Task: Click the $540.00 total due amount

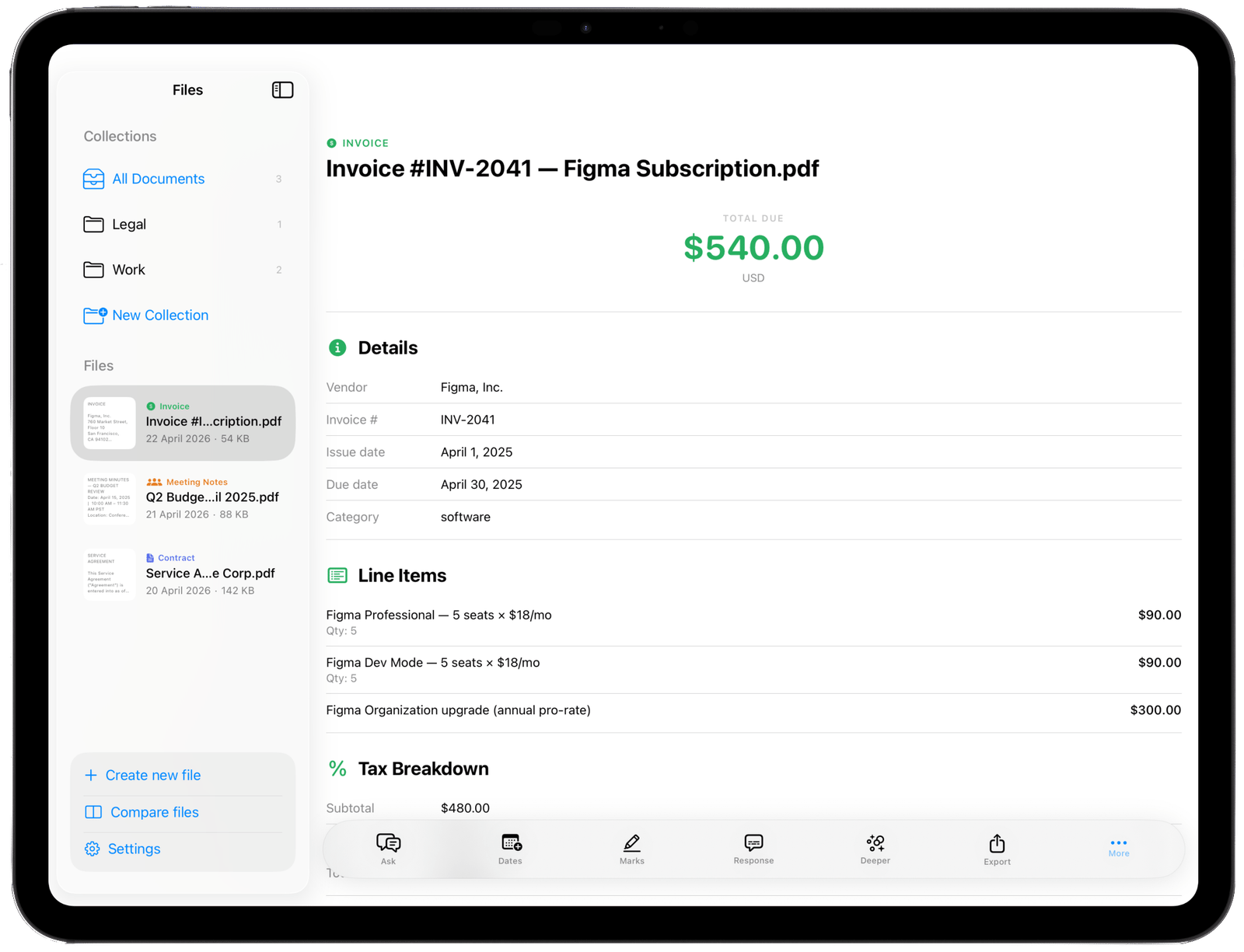Action: (x=753, y=248)
